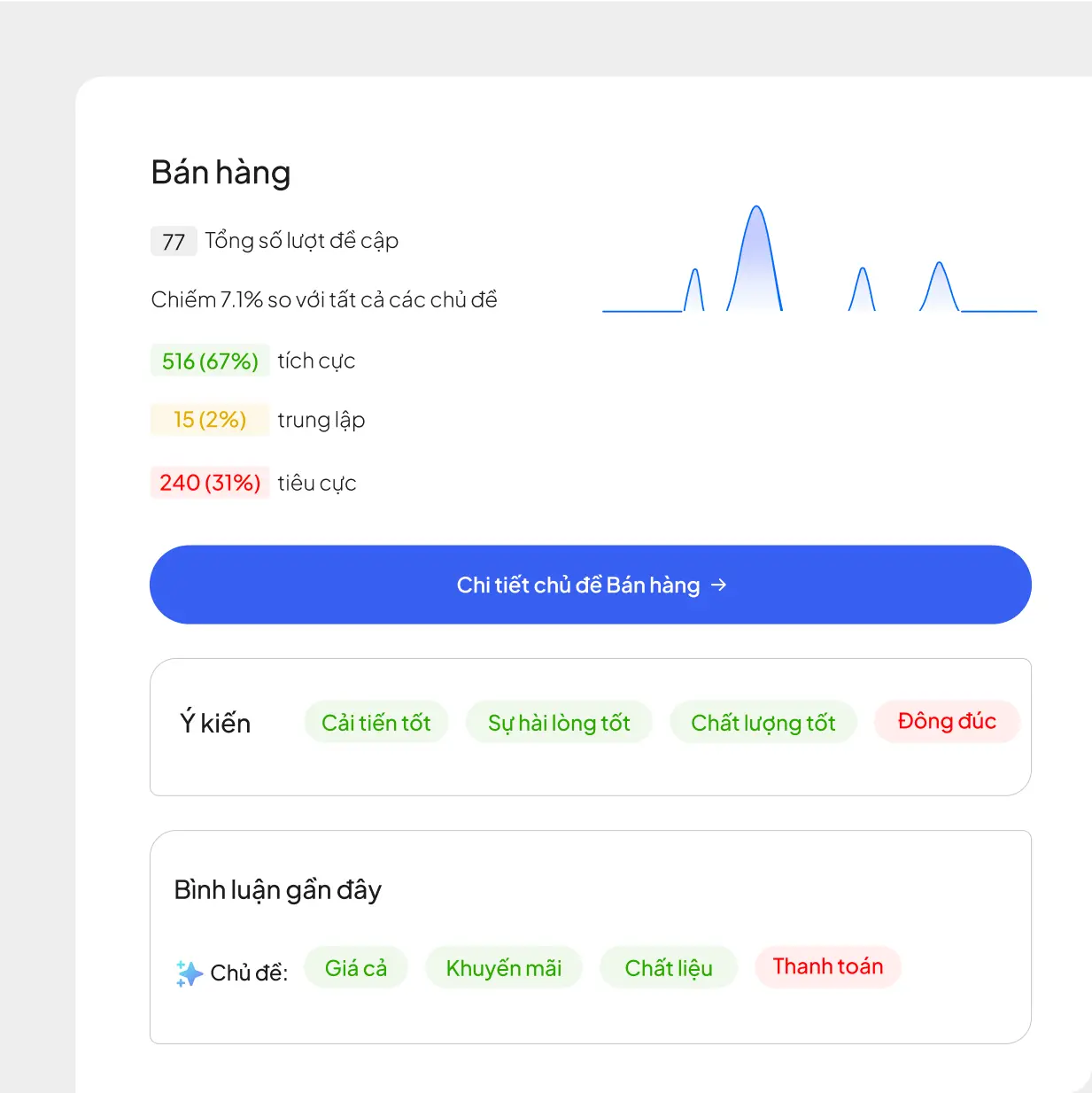Click the green 516 (67%) positive badge
The image size is (1092, 1093).
pyautogui.click(x=210, y=360)
